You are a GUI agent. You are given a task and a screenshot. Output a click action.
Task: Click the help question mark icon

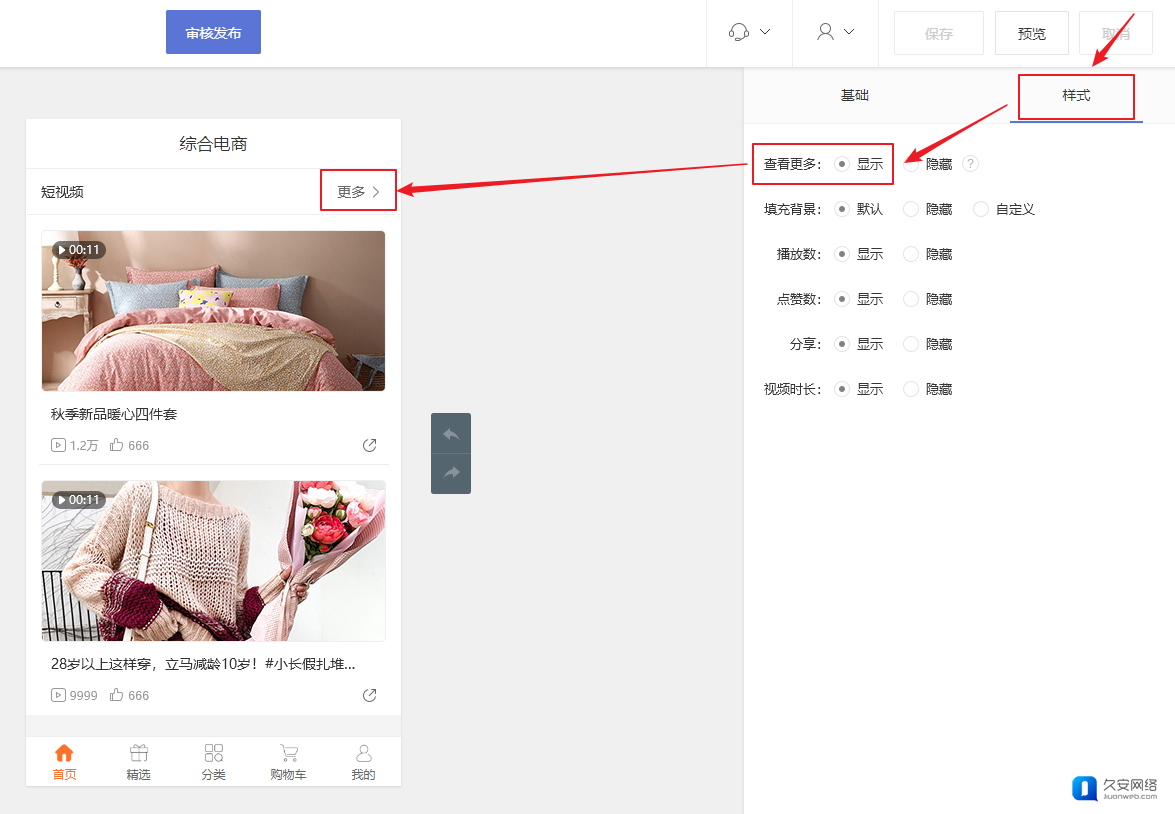click(970, 163)
